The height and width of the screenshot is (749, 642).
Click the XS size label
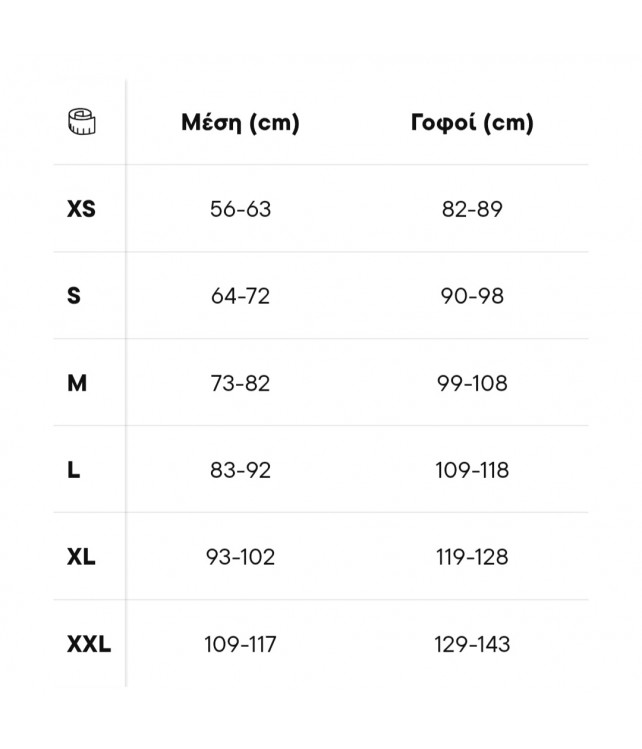tap(81, 209)
